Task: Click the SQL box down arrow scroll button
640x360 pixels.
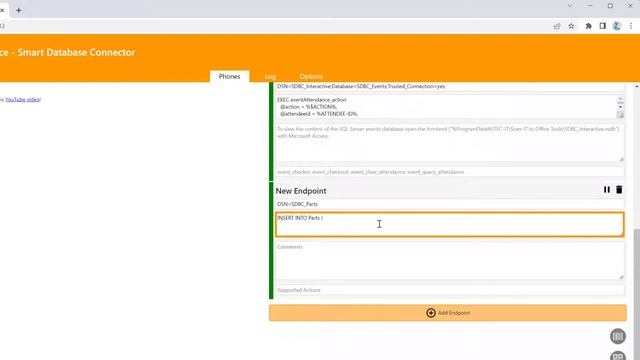Action: [620, 107]
